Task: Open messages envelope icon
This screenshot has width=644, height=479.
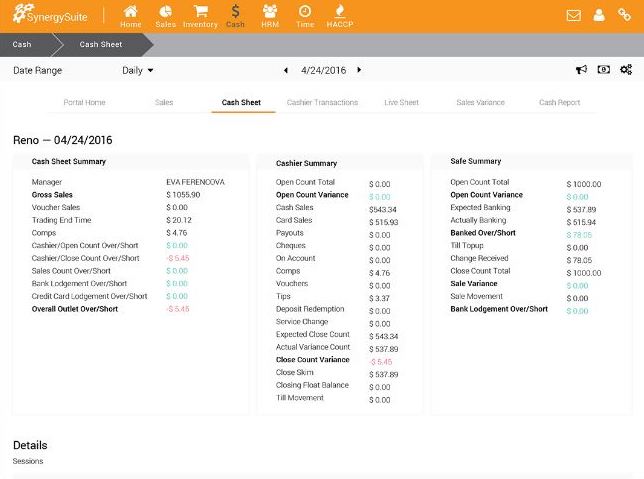Action: 573,16
